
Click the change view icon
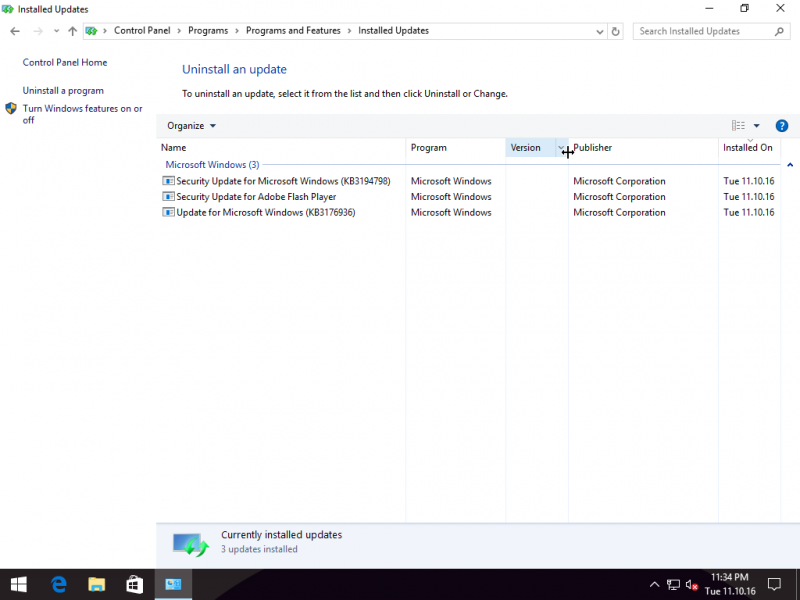(x=738, y=126)
